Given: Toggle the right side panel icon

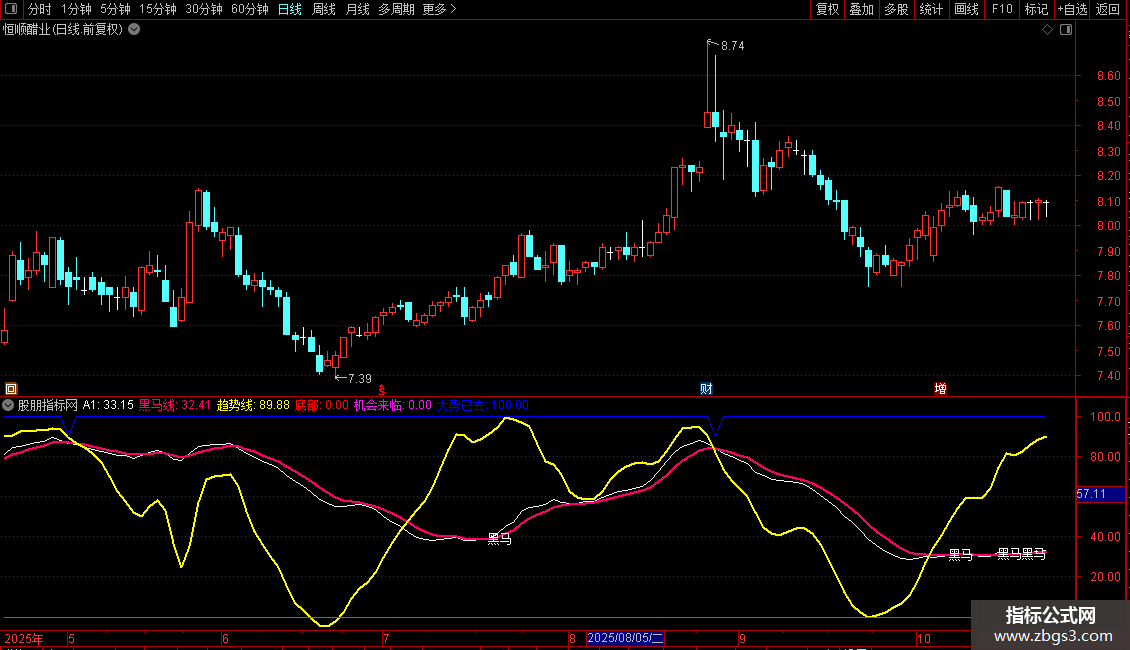Looking at the screenshot, I should coord(1067,30).
